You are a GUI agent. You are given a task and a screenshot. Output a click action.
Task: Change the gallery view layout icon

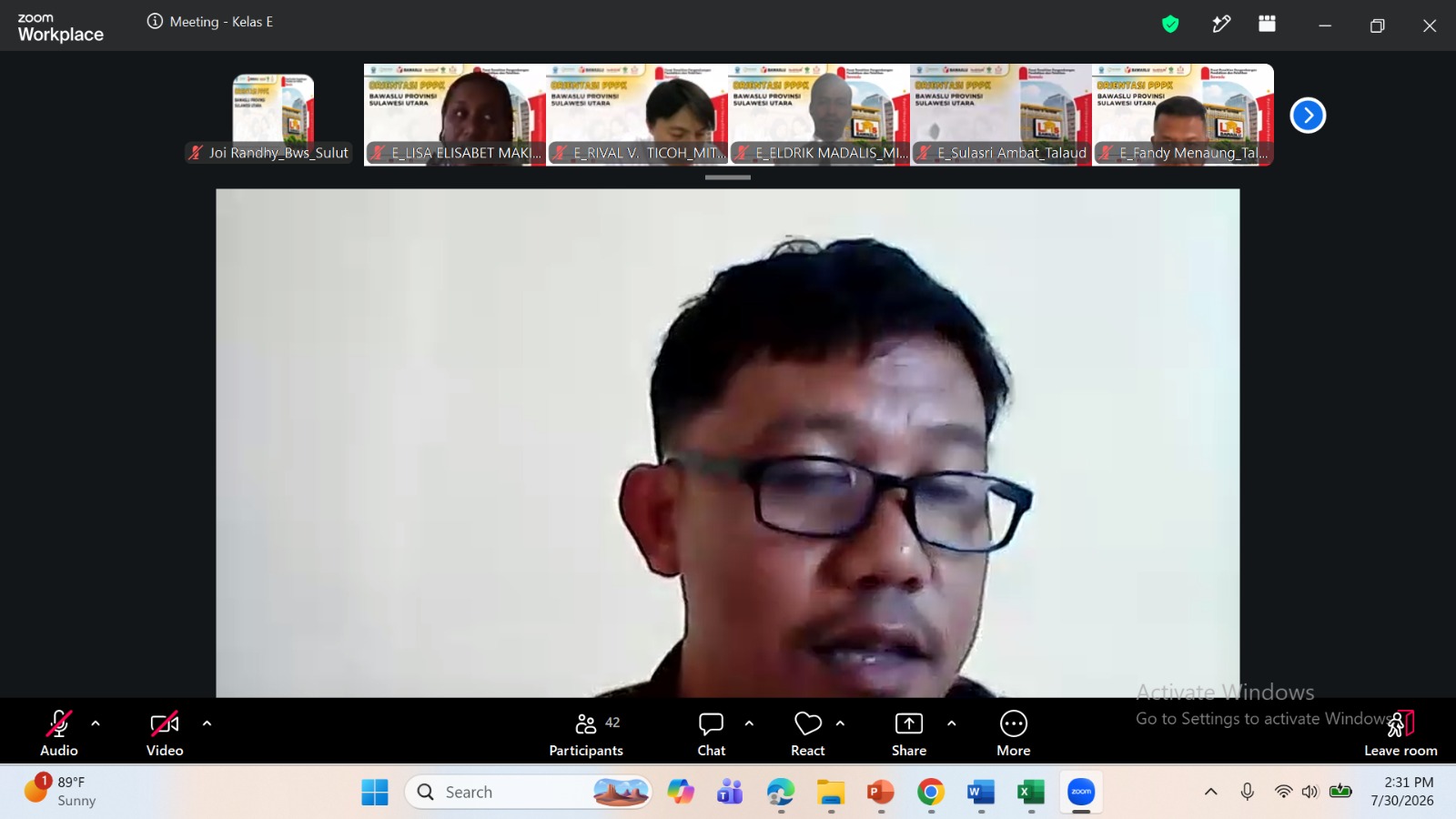click(1267, 25)
